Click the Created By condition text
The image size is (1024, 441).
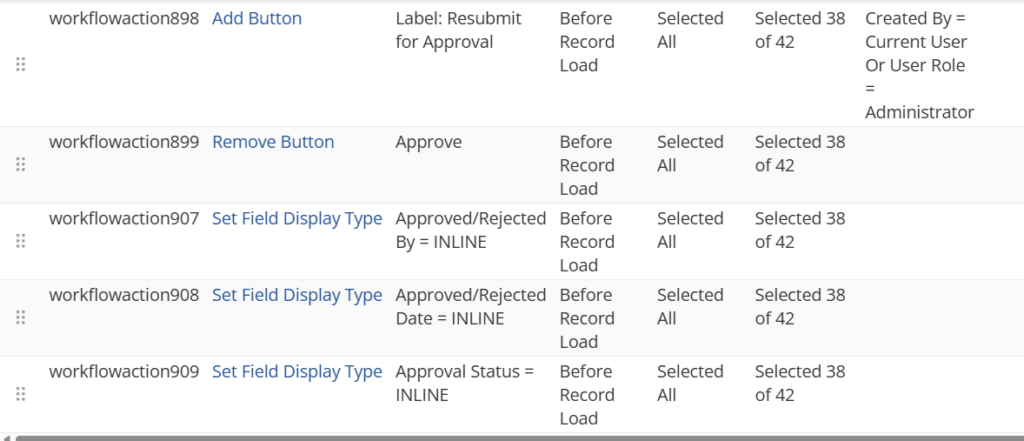(x=920, y=65)
